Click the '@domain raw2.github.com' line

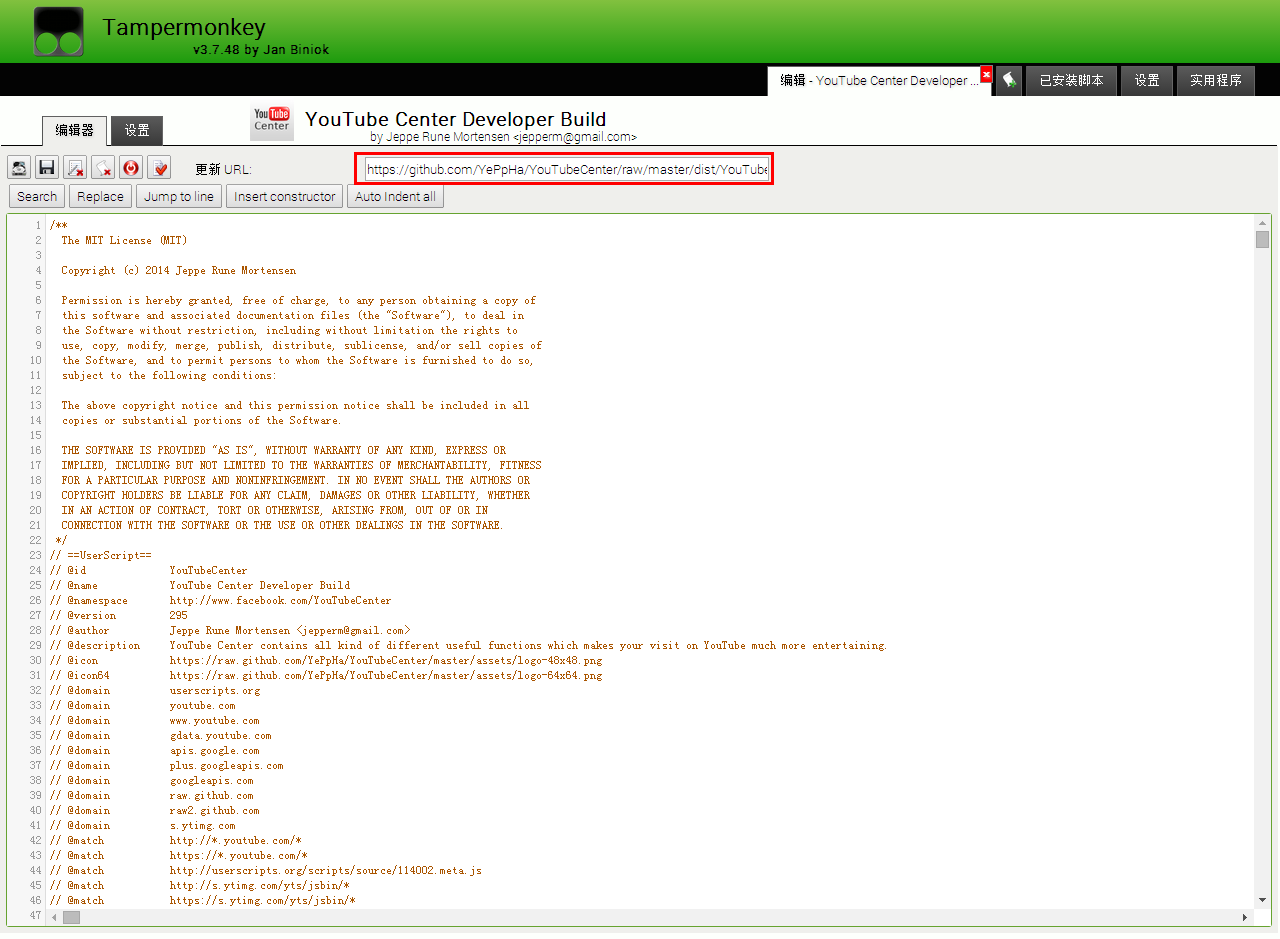pos(154,810)
